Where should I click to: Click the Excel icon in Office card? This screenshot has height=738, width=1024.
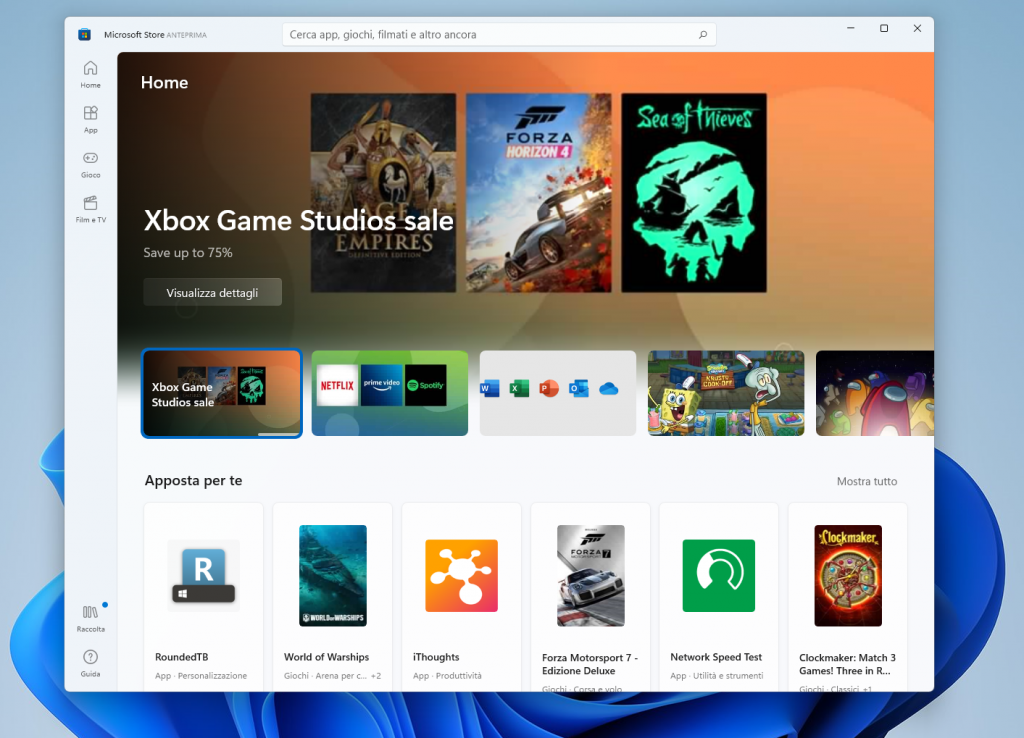point(519,389)
